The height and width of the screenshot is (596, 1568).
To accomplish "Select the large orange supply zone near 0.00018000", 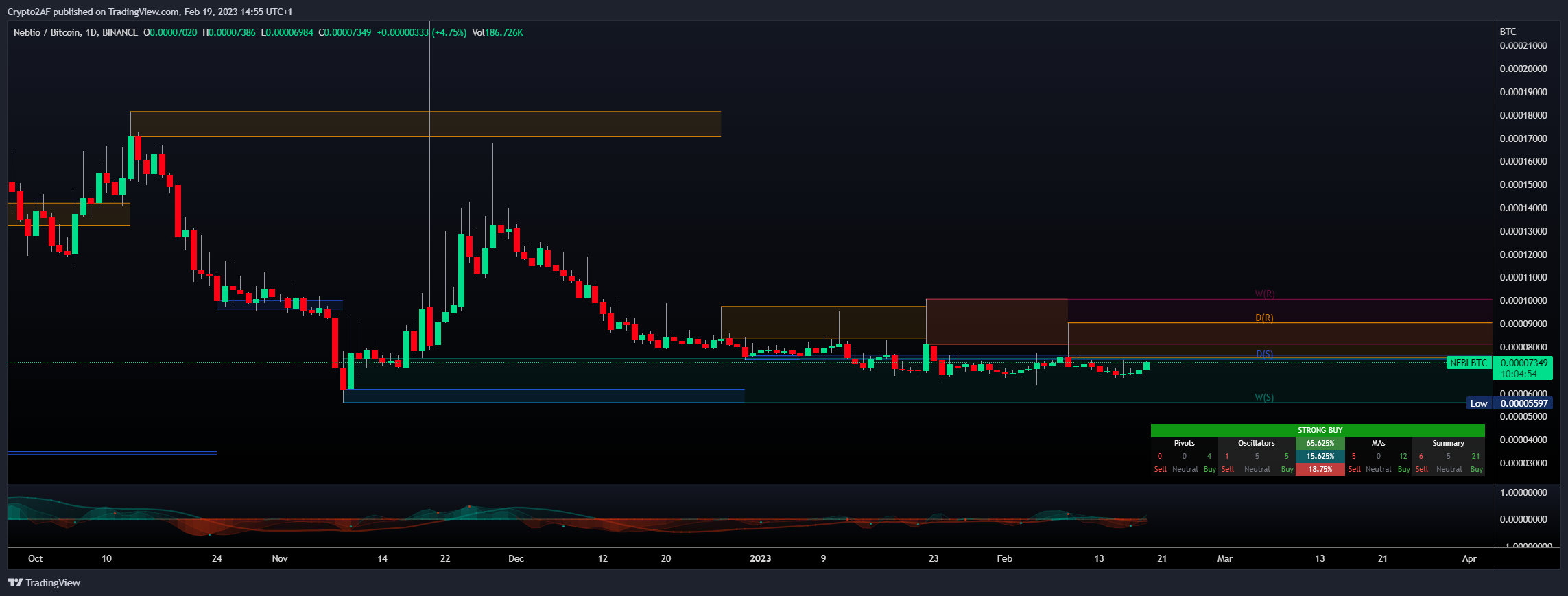I will tap(425, 124).
